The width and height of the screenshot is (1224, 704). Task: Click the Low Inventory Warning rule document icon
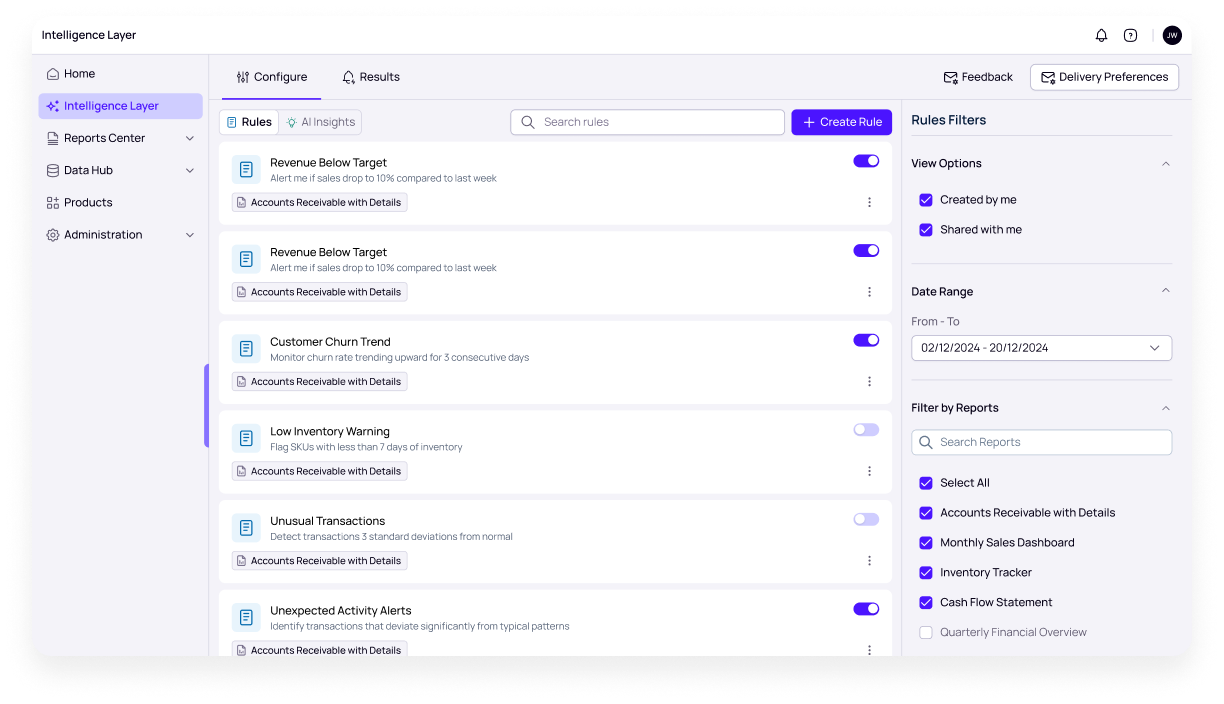[246, 438]
